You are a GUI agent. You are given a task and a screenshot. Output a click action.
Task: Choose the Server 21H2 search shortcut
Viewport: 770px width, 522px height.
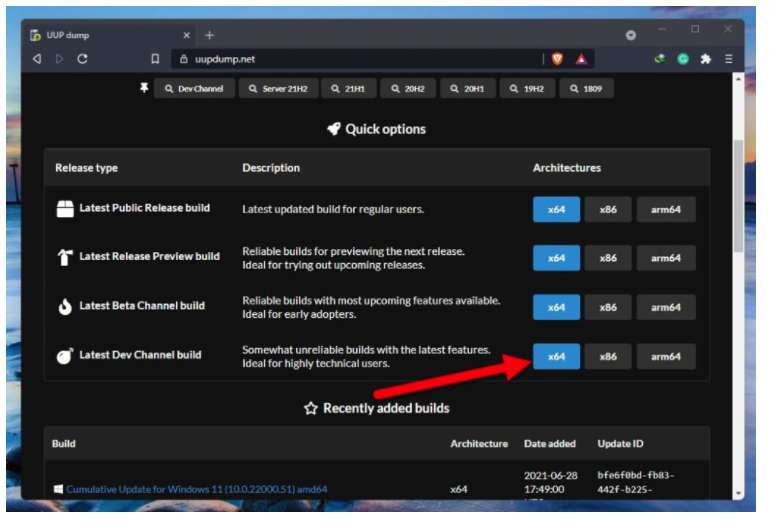pyautogui.click(x=278, y=89)
